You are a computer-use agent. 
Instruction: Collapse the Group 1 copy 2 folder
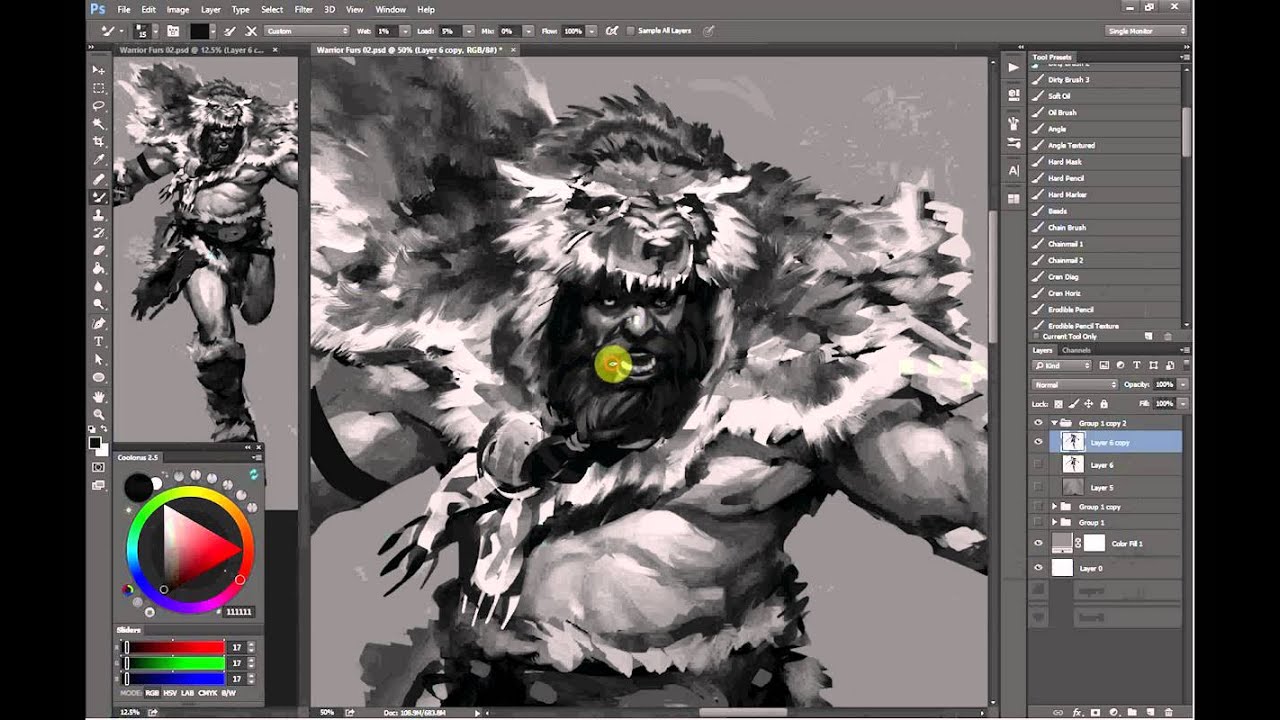(x=1054, y=423)
